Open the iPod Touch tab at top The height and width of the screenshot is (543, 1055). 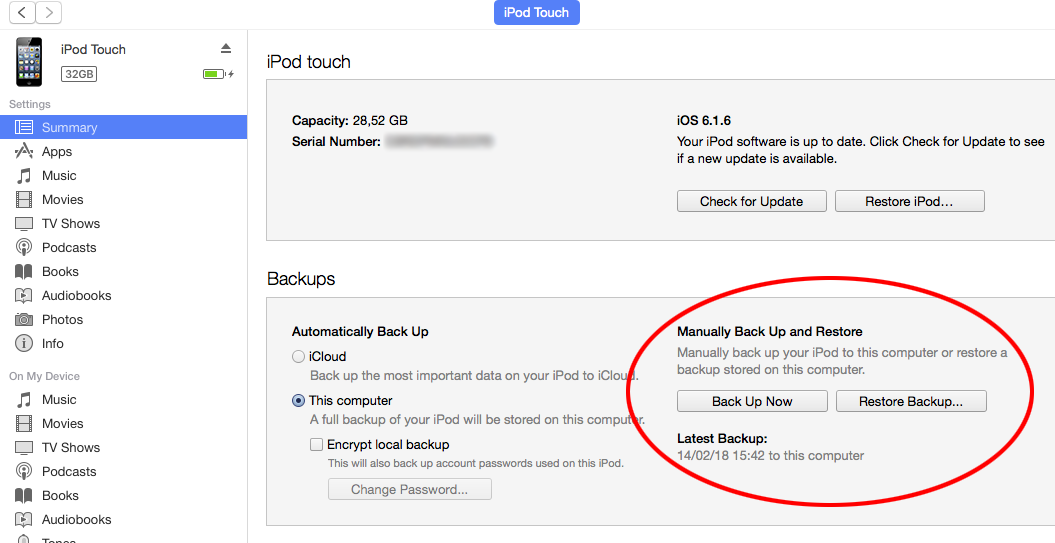(536, 12)
